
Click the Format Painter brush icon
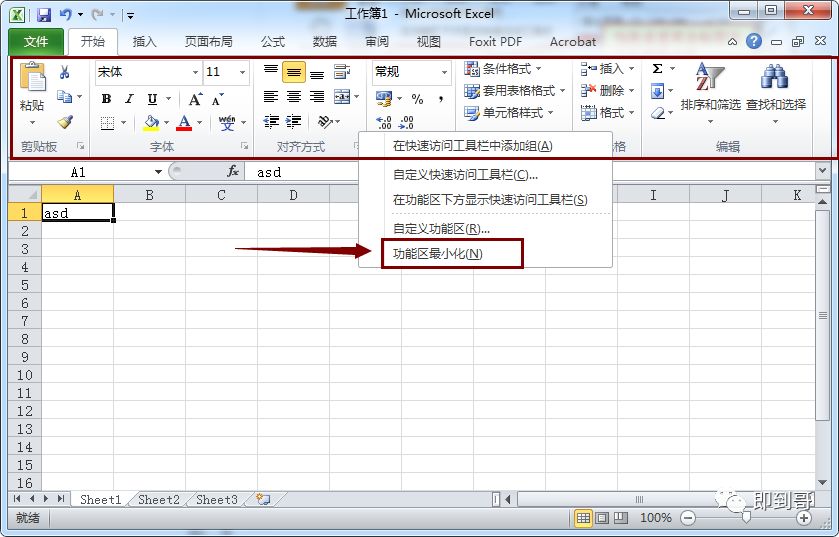(x=65, y=122)
